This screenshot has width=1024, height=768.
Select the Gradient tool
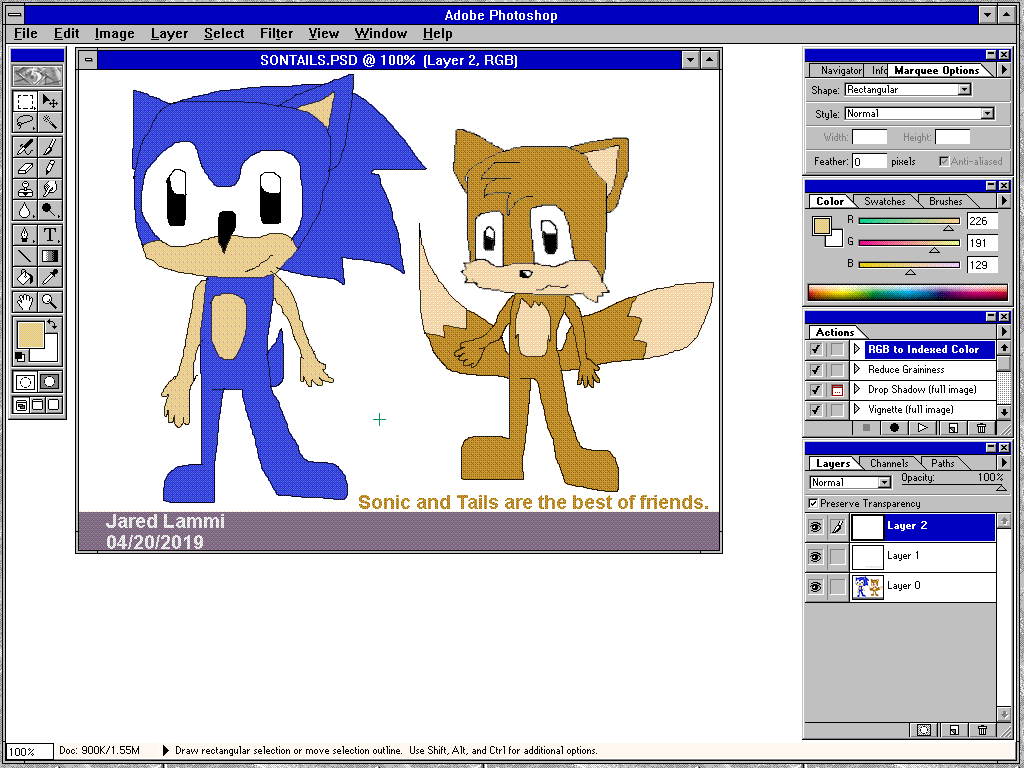50,255
